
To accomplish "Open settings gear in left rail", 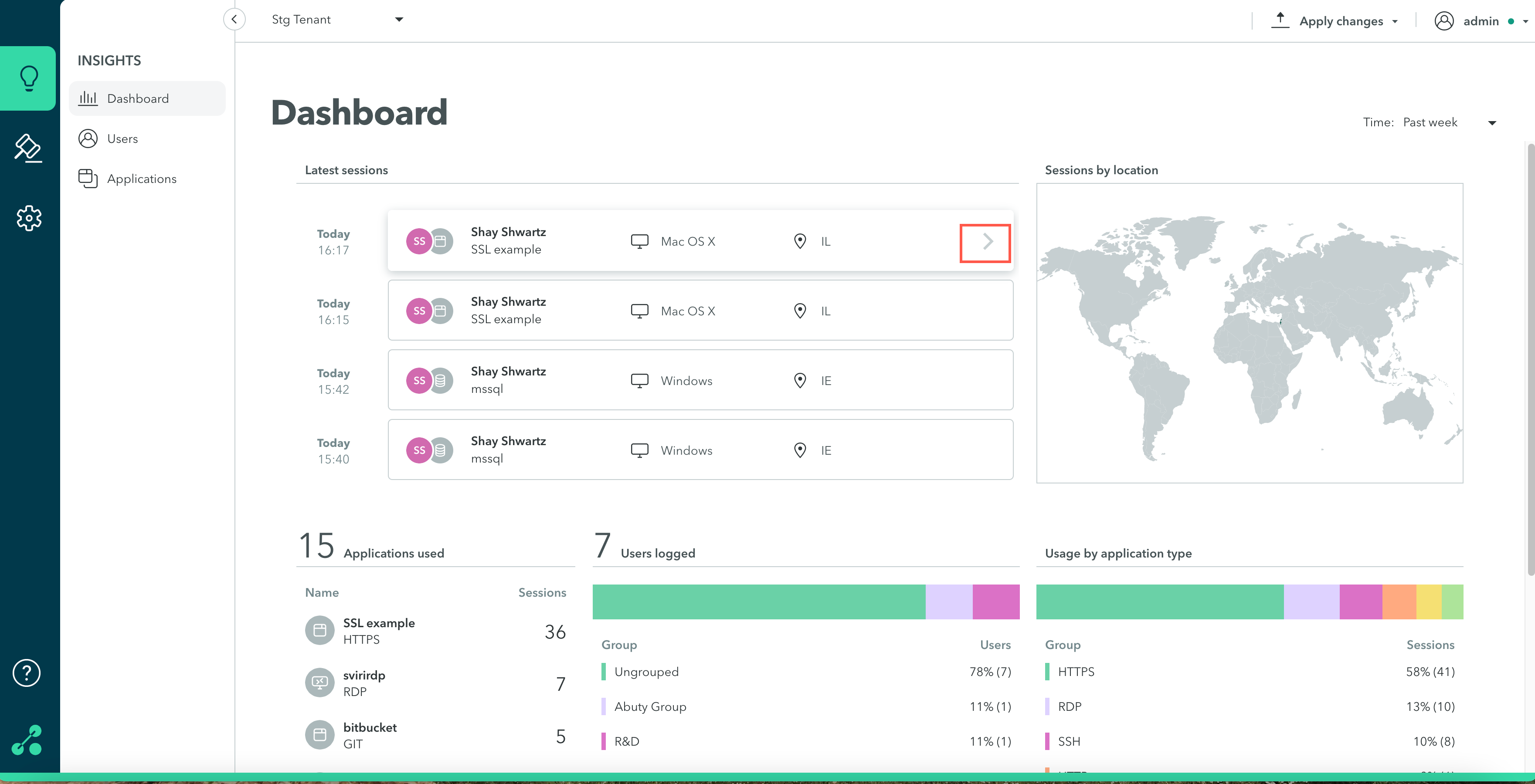I will 28,219.
